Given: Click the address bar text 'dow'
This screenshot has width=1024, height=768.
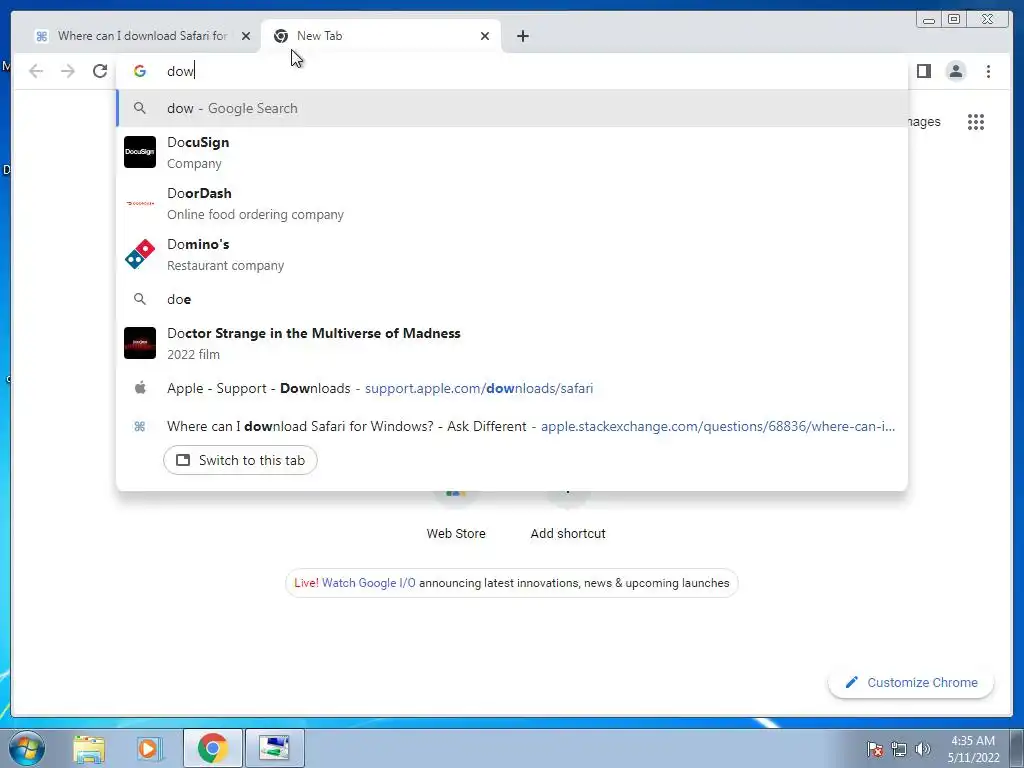Looking at the screenshot, I should pyautogui.click(x=180, y=71).
